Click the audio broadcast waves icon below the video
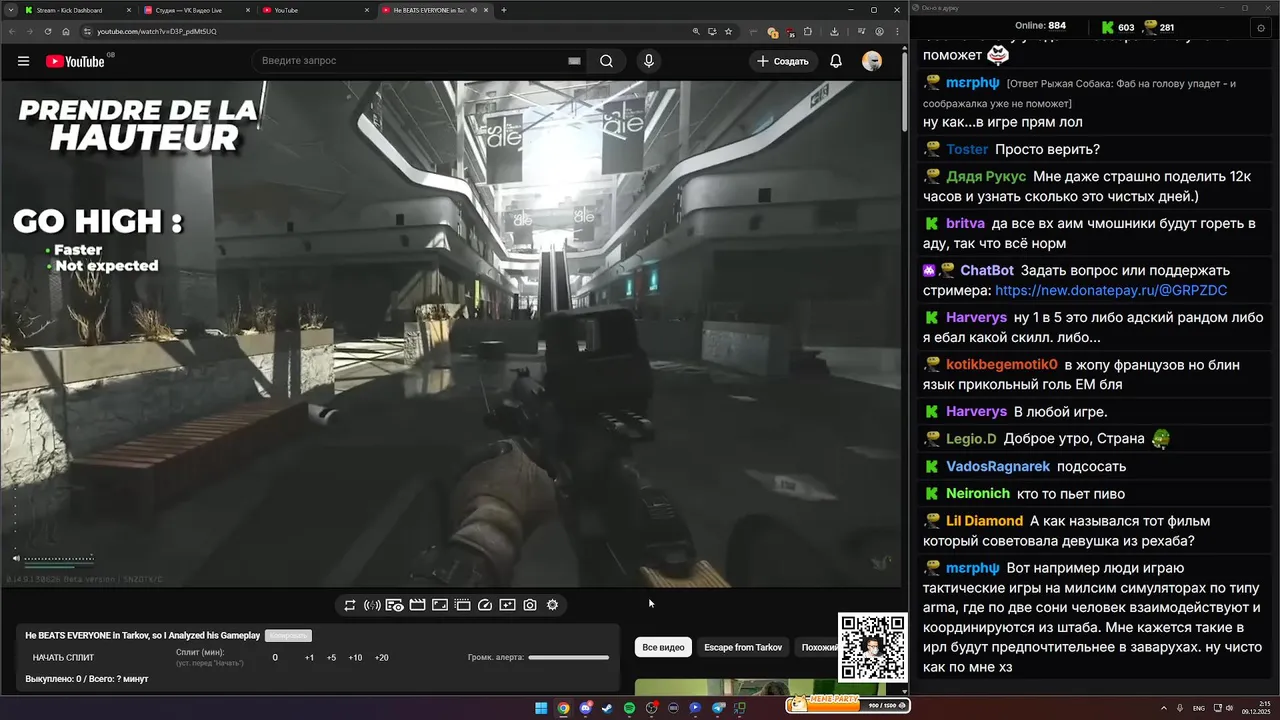Screen dimensions: 1280x720 click(372, 605)
